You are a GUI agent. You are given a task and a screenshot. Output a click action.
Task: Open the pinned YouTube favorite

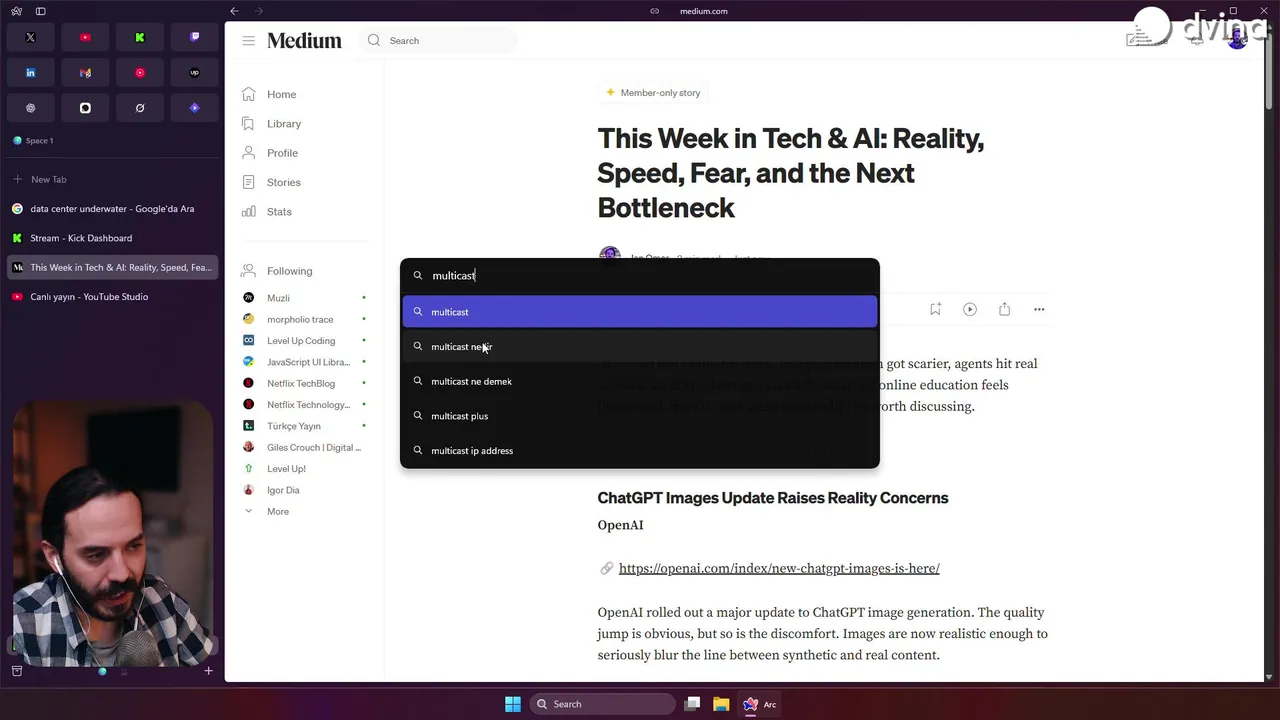85,37
